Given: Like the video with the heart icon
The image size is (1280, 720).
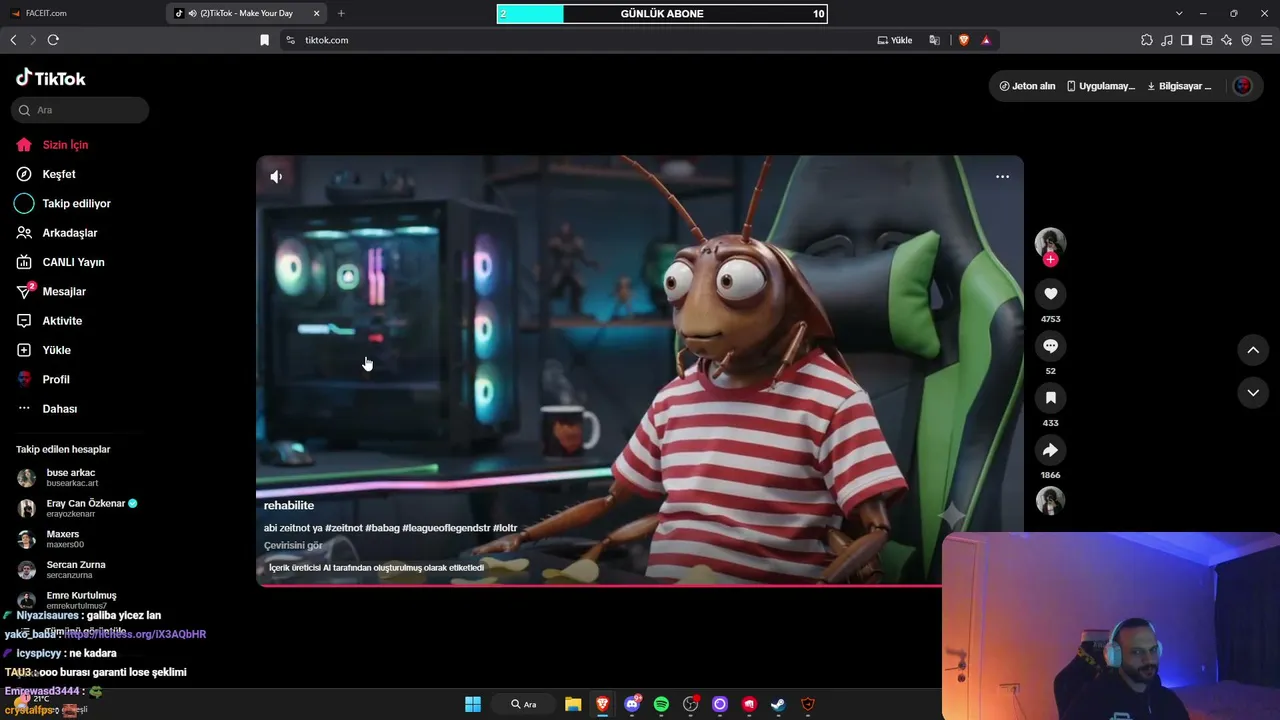Looking at the screenshot, I should 1050,294.
